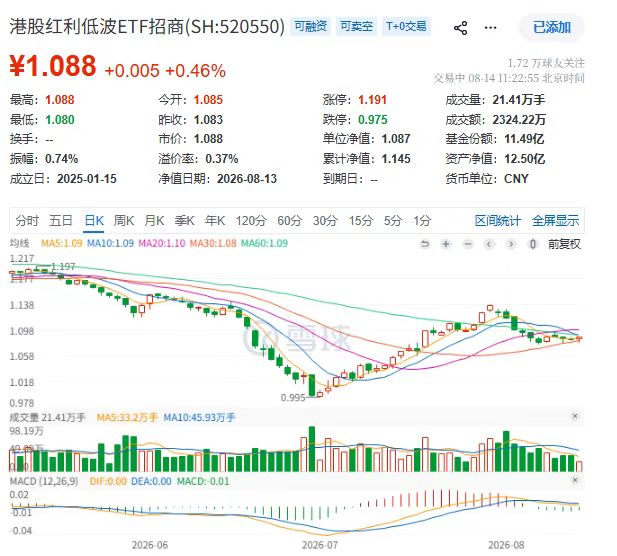The image size is (617, 556).
Task: Toggle the 已添加 watchlist button
Action: coord(552,27)
